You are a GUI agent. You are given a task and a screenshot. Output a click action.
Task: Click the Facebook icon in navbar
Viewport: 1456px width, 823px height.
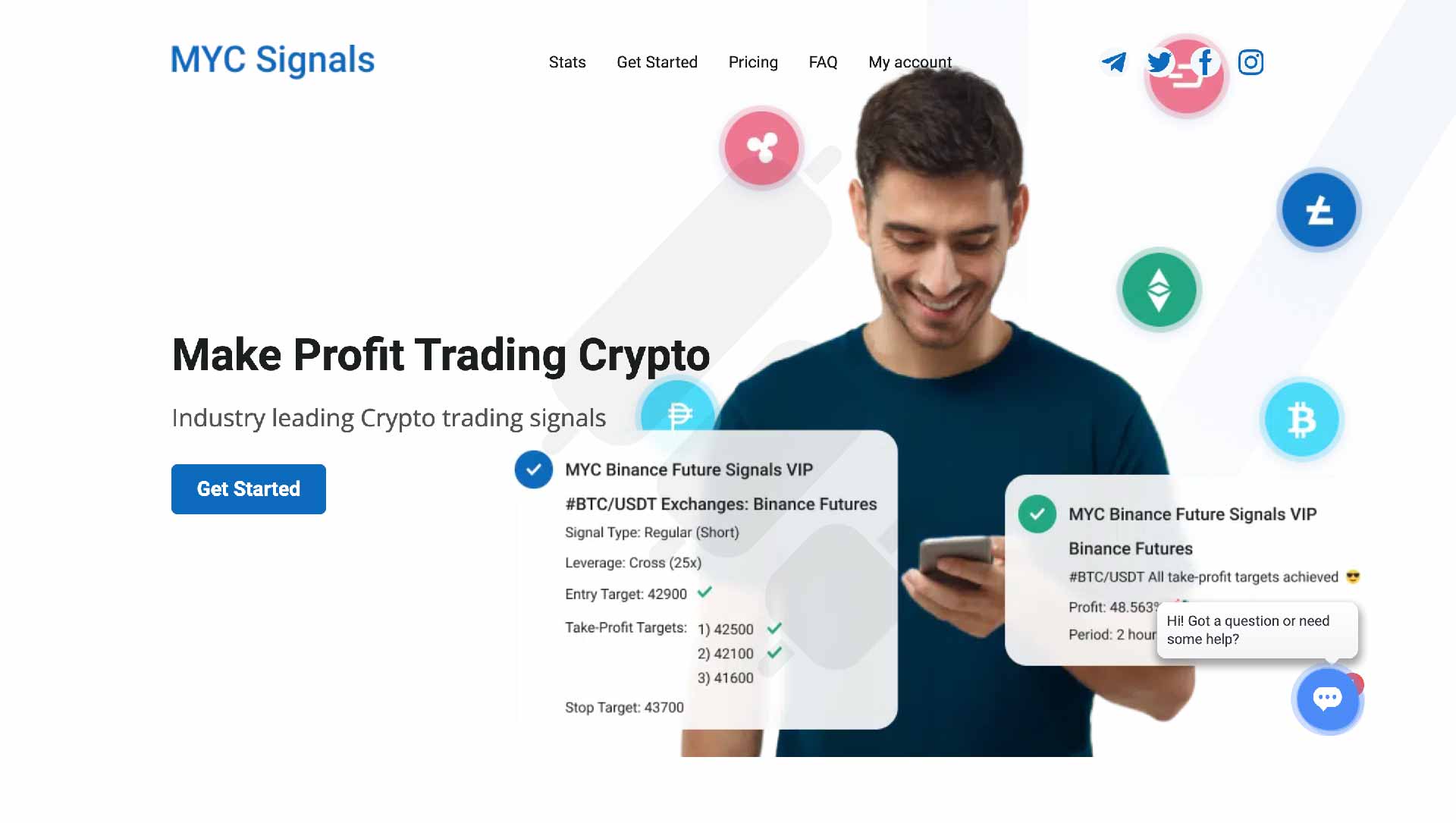coord(1205,62)
